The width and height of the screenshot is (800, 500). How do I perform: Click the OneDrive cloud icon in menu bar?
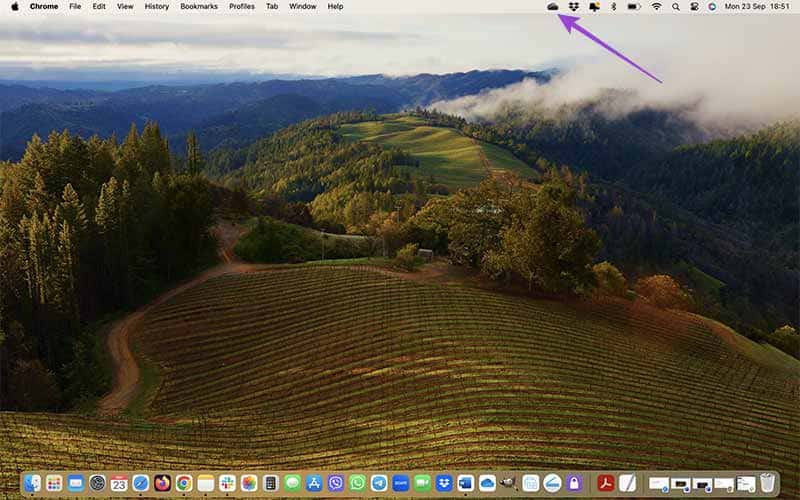553,7
